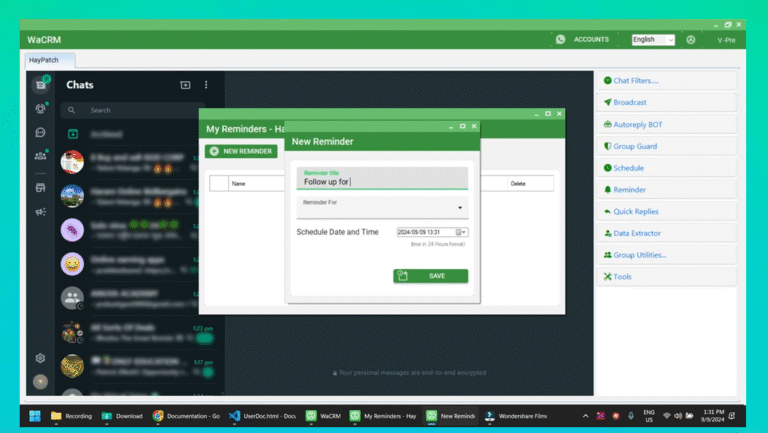This screenshot has width=768, height=433.
Task: Click the SAVE button in New Reminder
Action: [430, 276]
